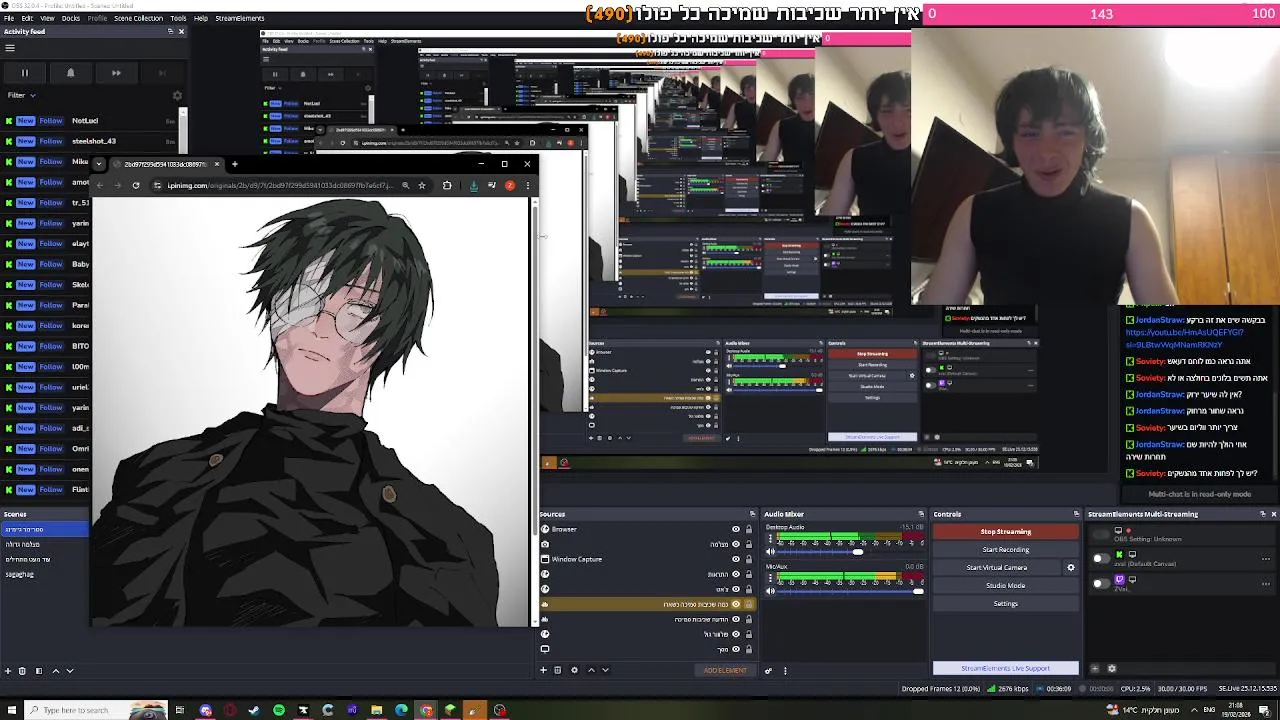Open the Docks menu
Screen dimensions: 1280x720
(71, 18)
